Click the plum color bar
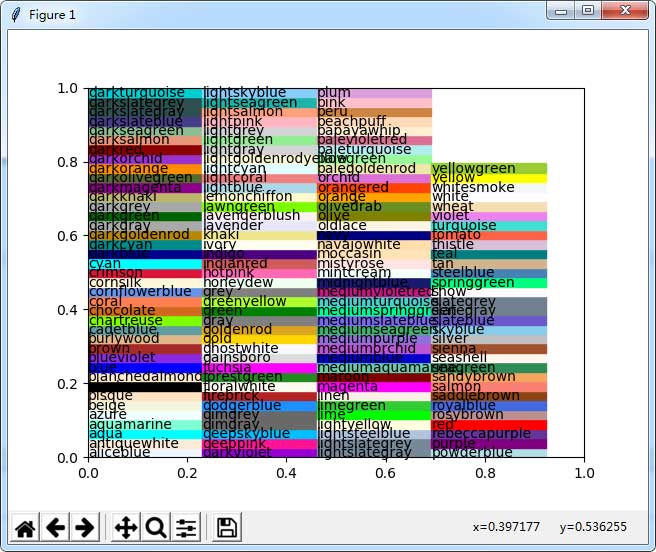The height and width of the screenshot is (552, 656). tap(374, 94)
